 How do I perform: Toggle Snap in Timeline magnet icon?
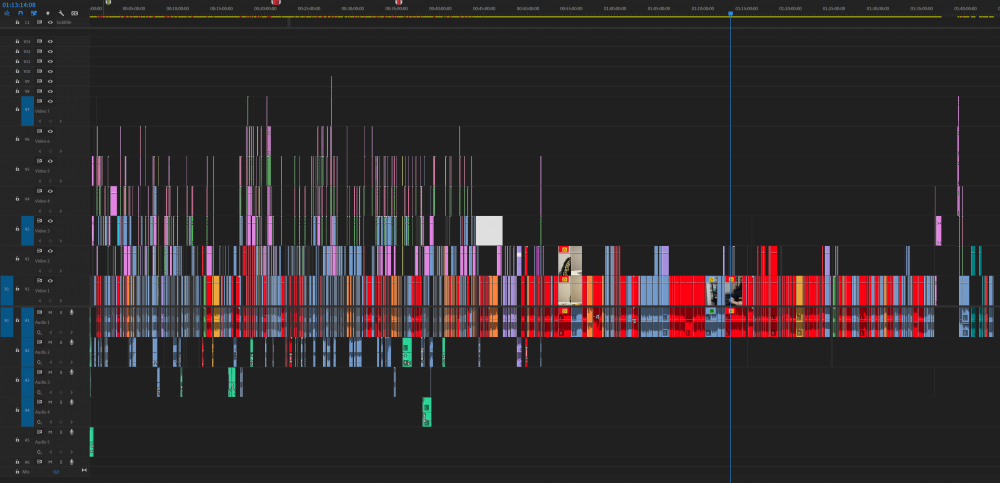tap(20, 13)
